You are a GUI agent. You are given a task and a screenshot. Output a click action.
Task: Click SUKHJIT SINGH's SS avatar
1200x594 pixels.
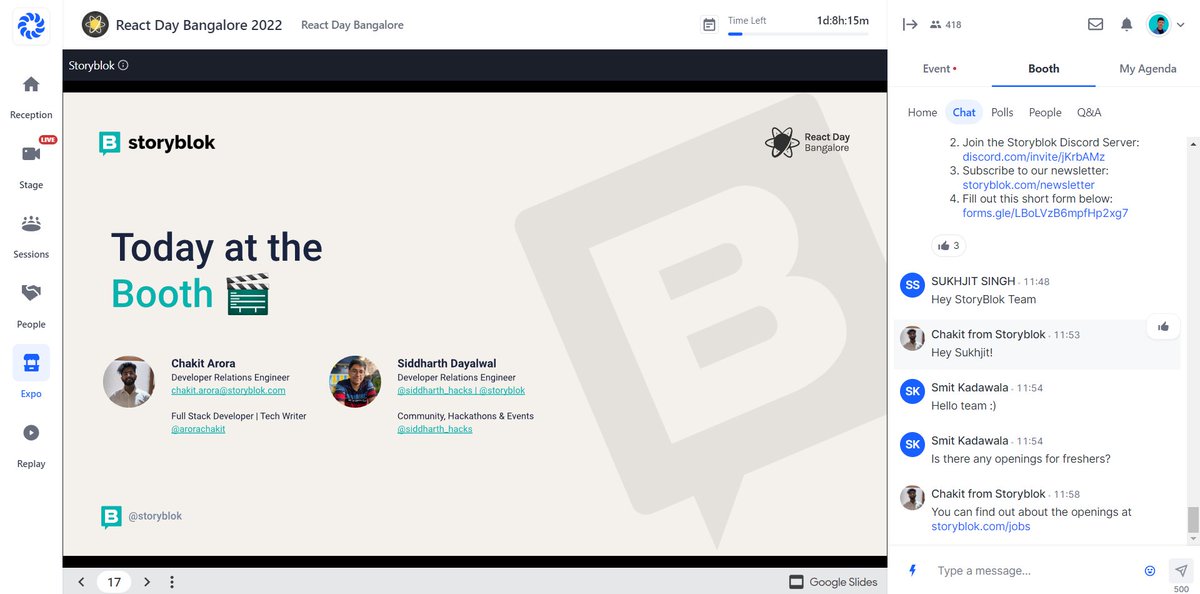[912, 285]
